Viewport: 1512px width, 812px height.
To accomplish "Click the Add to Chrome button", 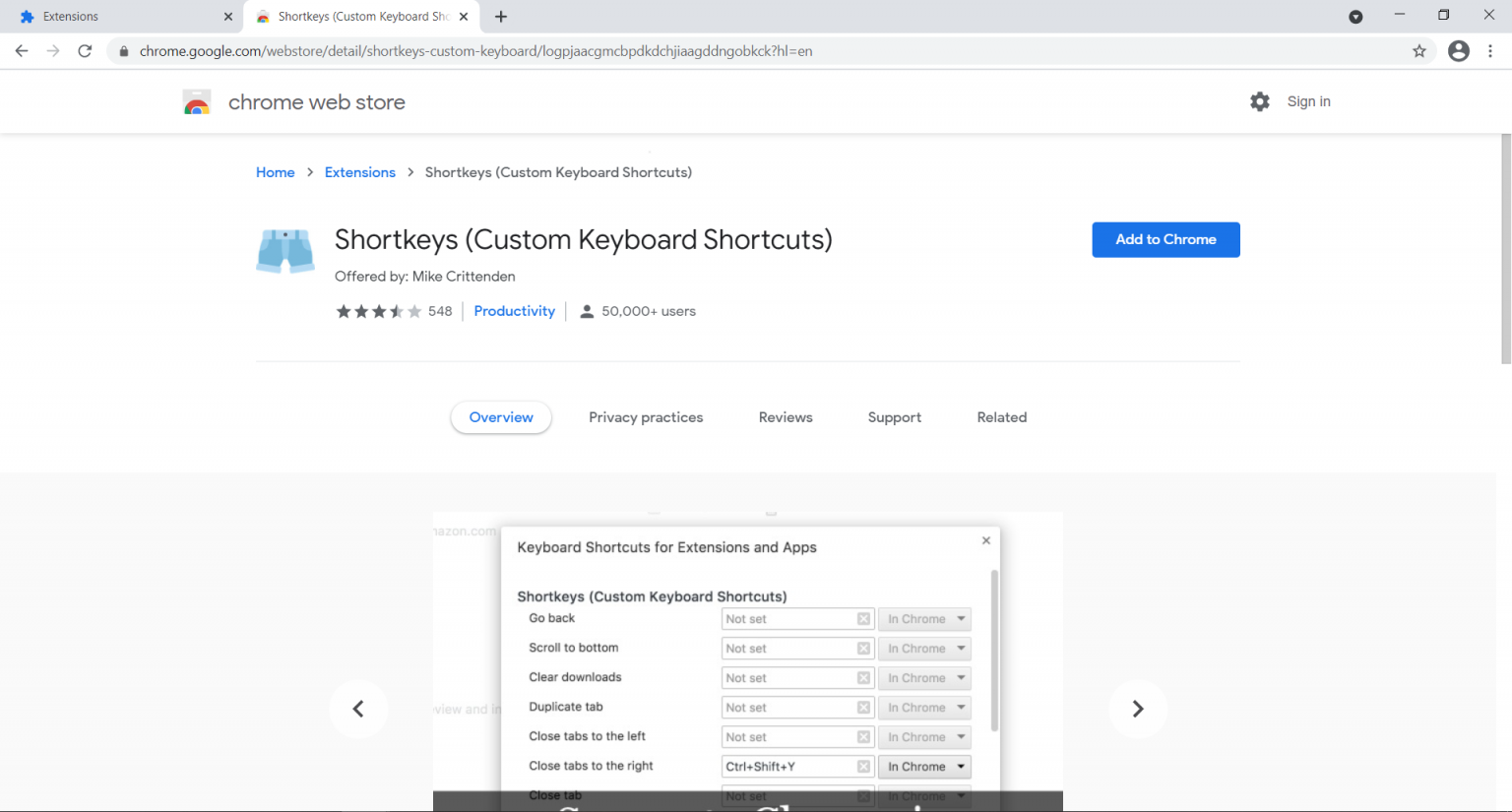I will pyautogui.click(x=1165, y=239).
